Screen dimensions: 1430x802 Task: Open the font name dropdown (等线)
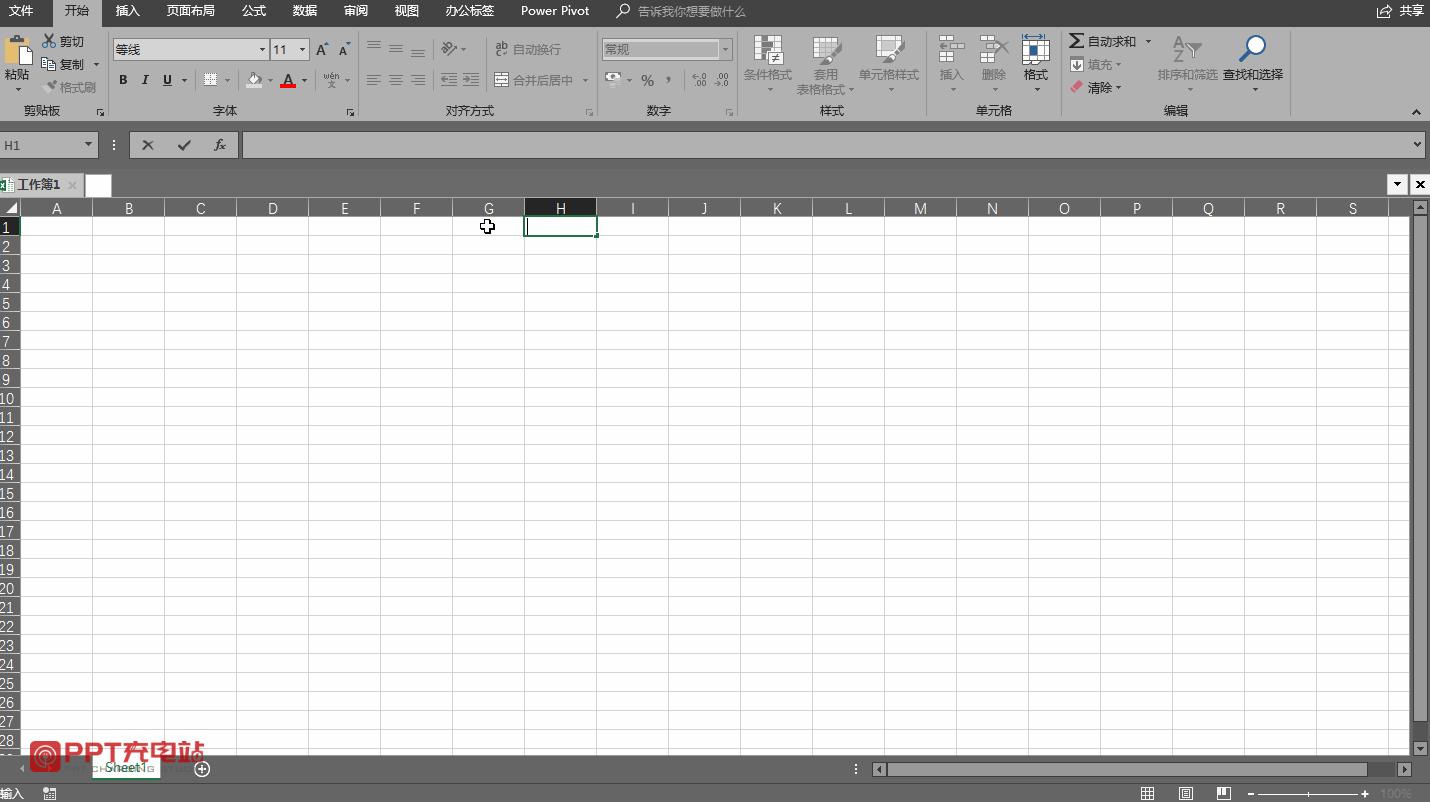[x=262, y=49]
